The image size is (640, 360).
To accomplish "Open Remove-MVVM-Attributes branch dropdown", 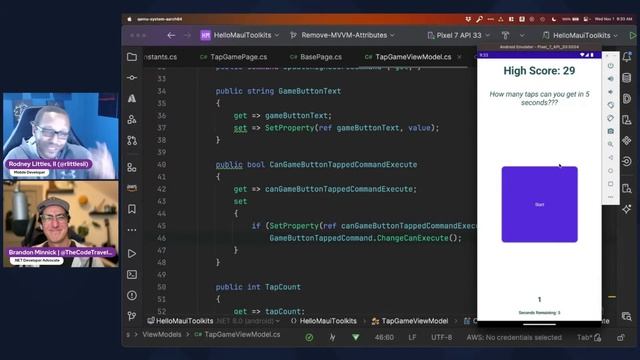I will point(342,36).
